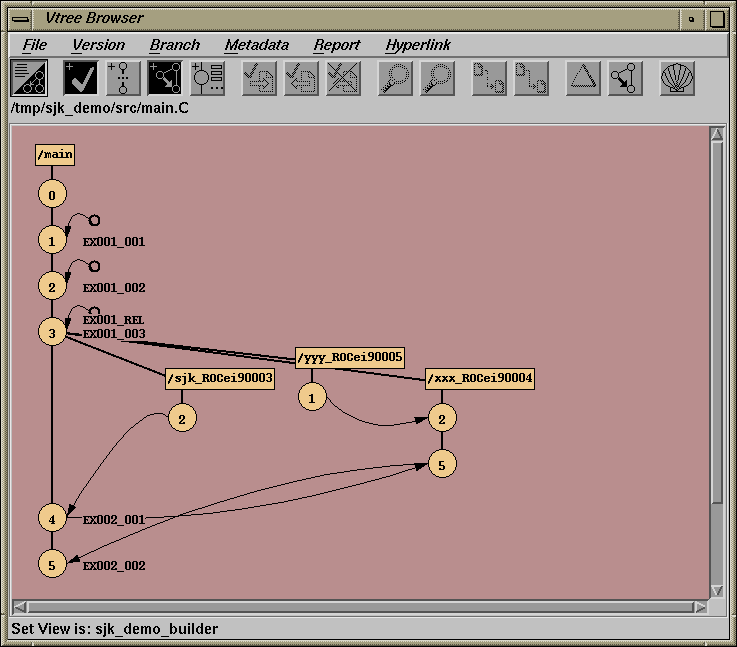
Task: Toggle the vertical node chain toolbar button
Action: pyautogui.click(x=123, y=78)
